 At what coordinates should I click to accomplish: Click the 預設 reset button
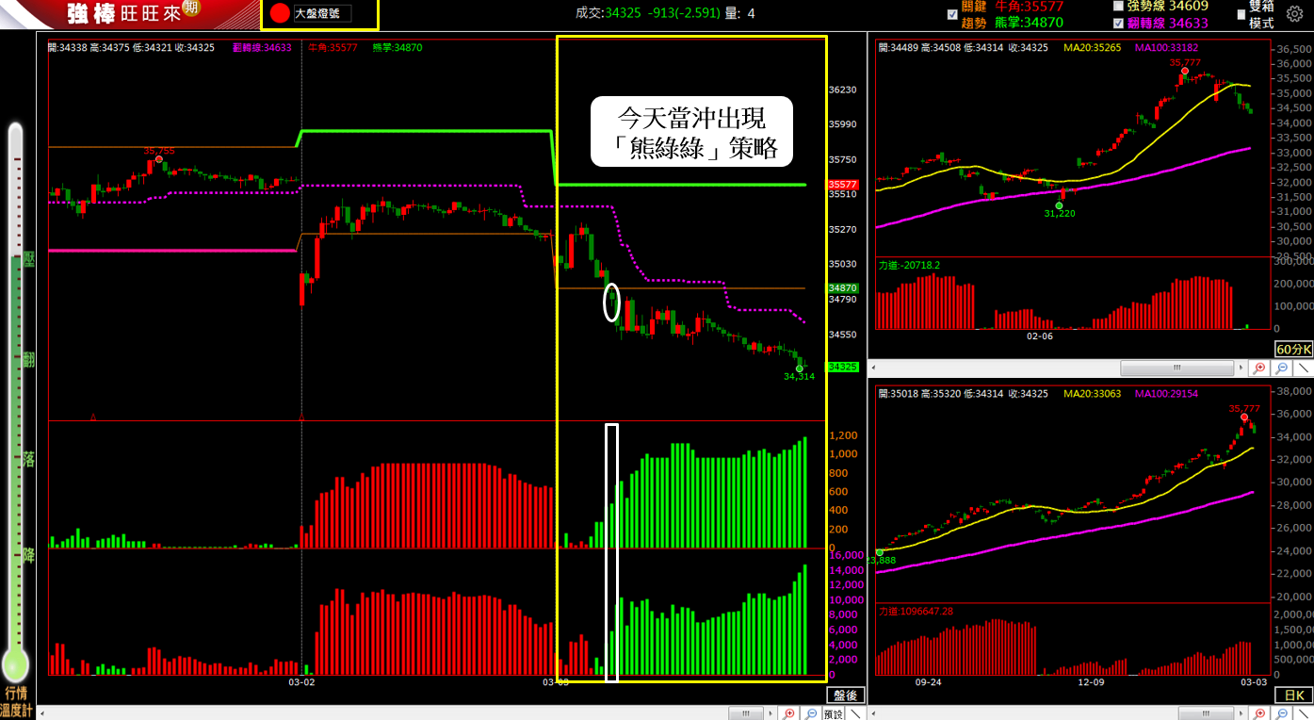[834, 713]
